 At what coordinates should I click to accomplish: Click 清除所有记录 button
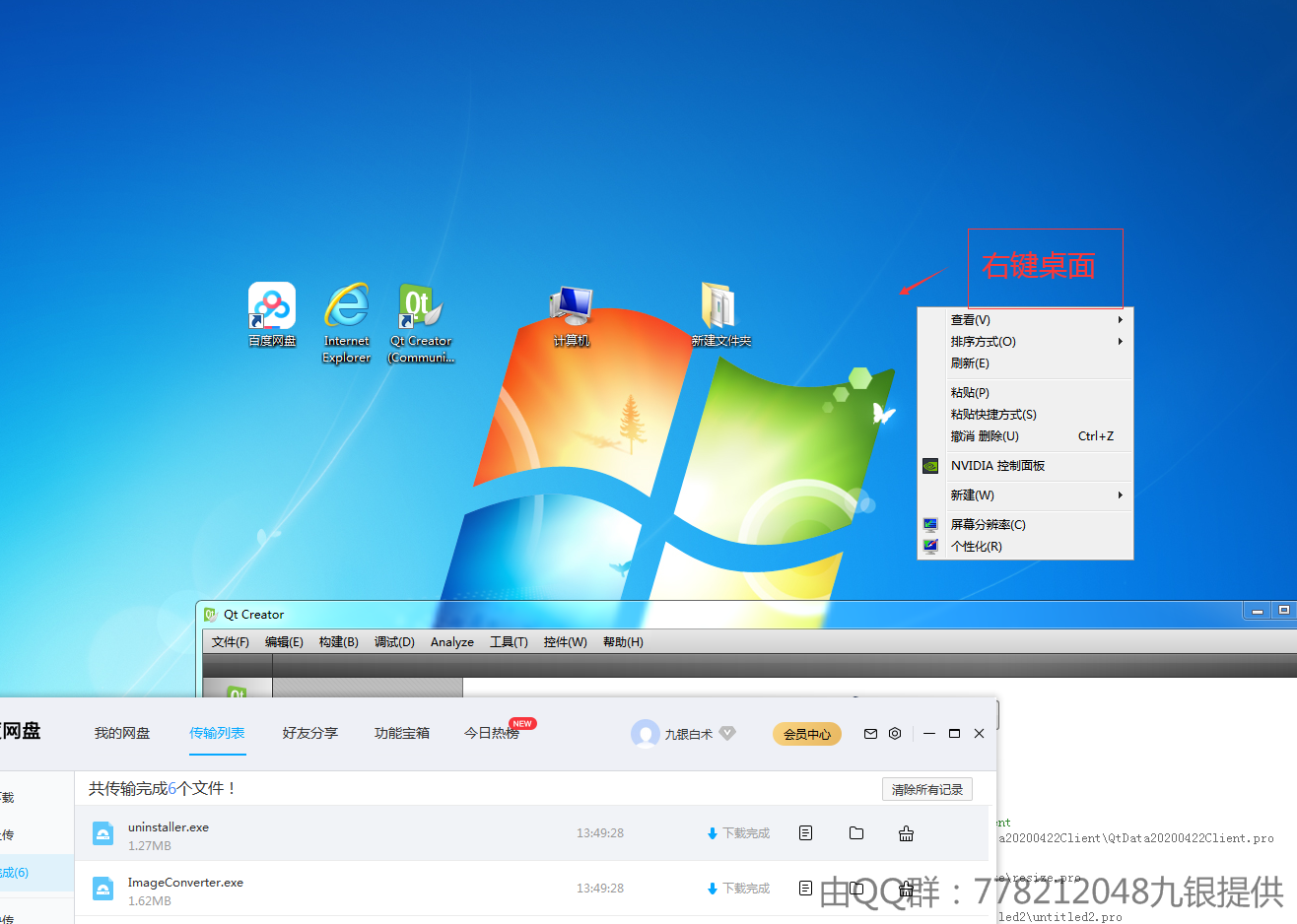(x=927, y=789)
